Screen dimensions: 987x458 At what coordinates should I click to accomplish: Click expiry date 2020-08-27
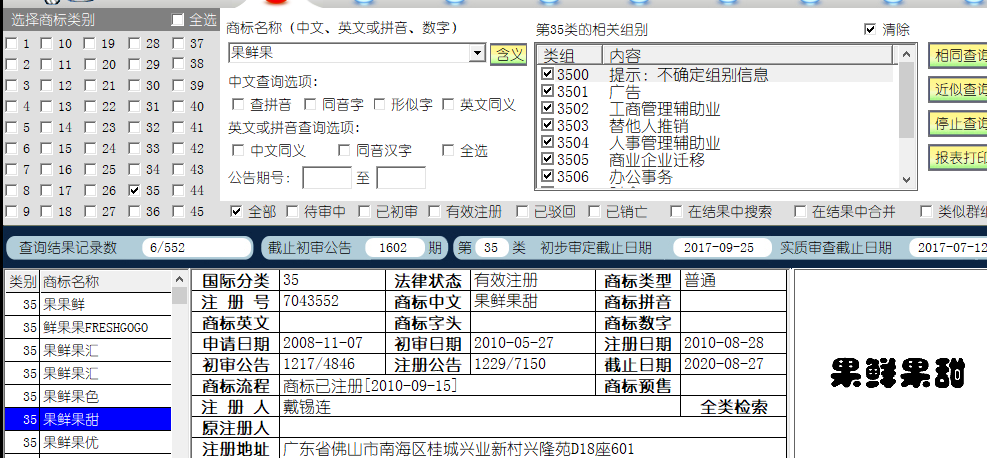pos(724,364)
